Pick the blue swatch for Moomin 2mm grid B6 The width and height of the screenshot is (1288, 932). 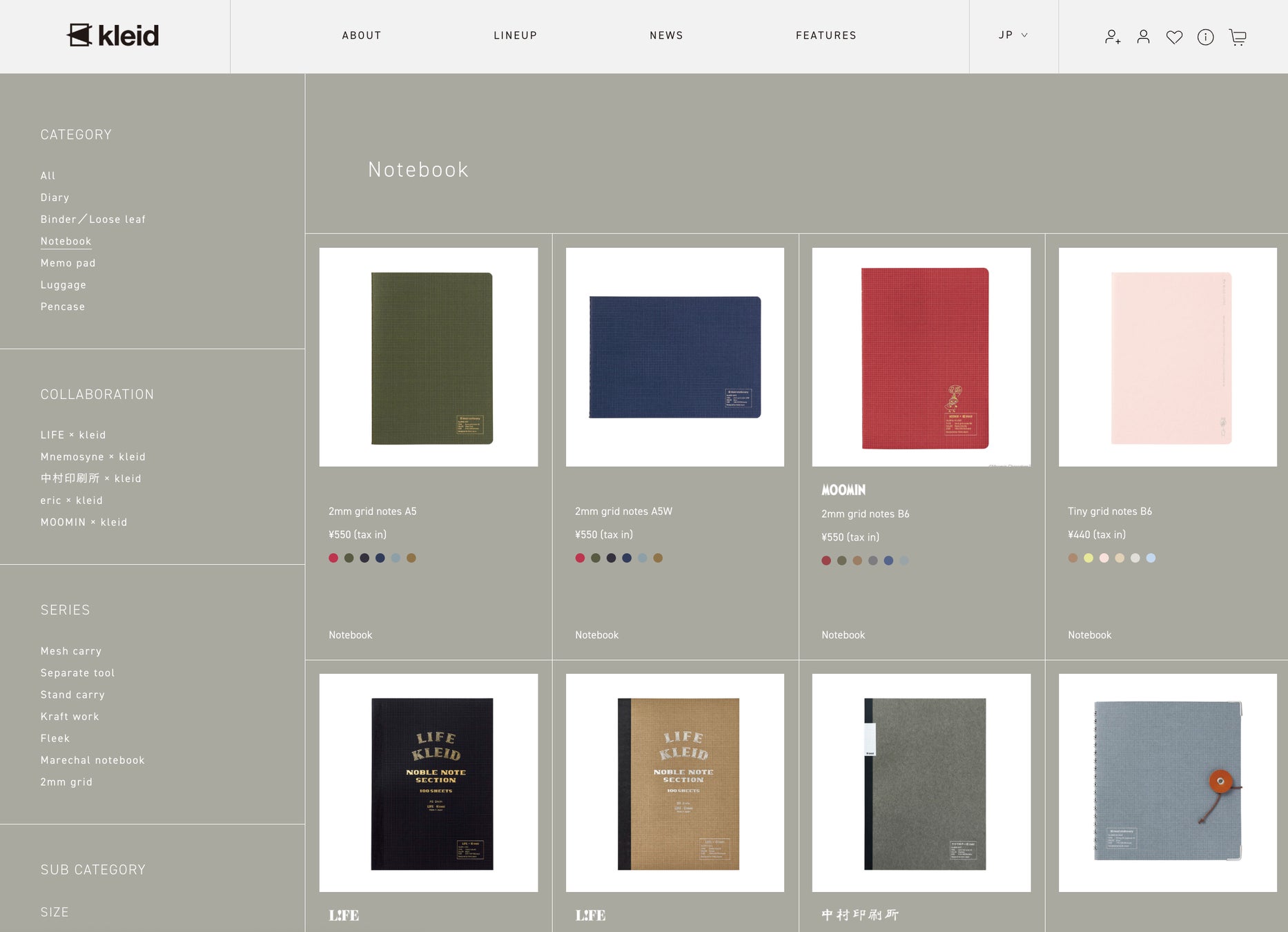[x=888, y=561]
